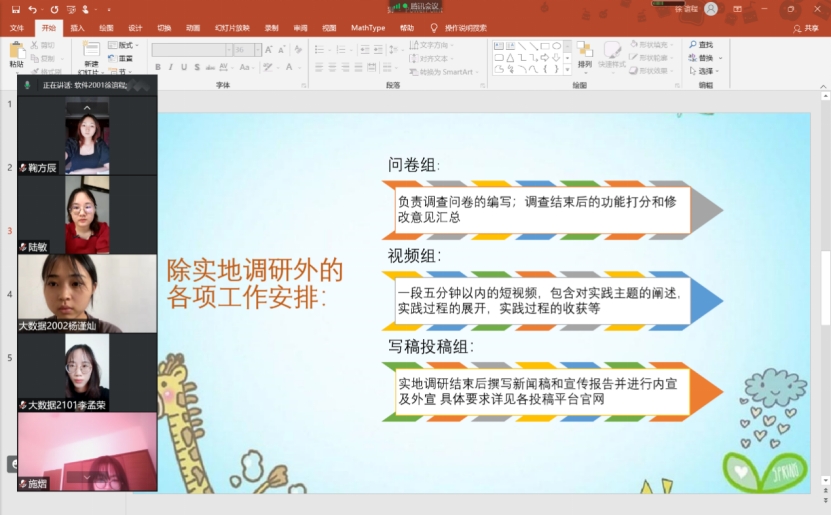Screen dimensions: 831x515
Task: Click the 视频组 description text box
Action: [542, 301]
